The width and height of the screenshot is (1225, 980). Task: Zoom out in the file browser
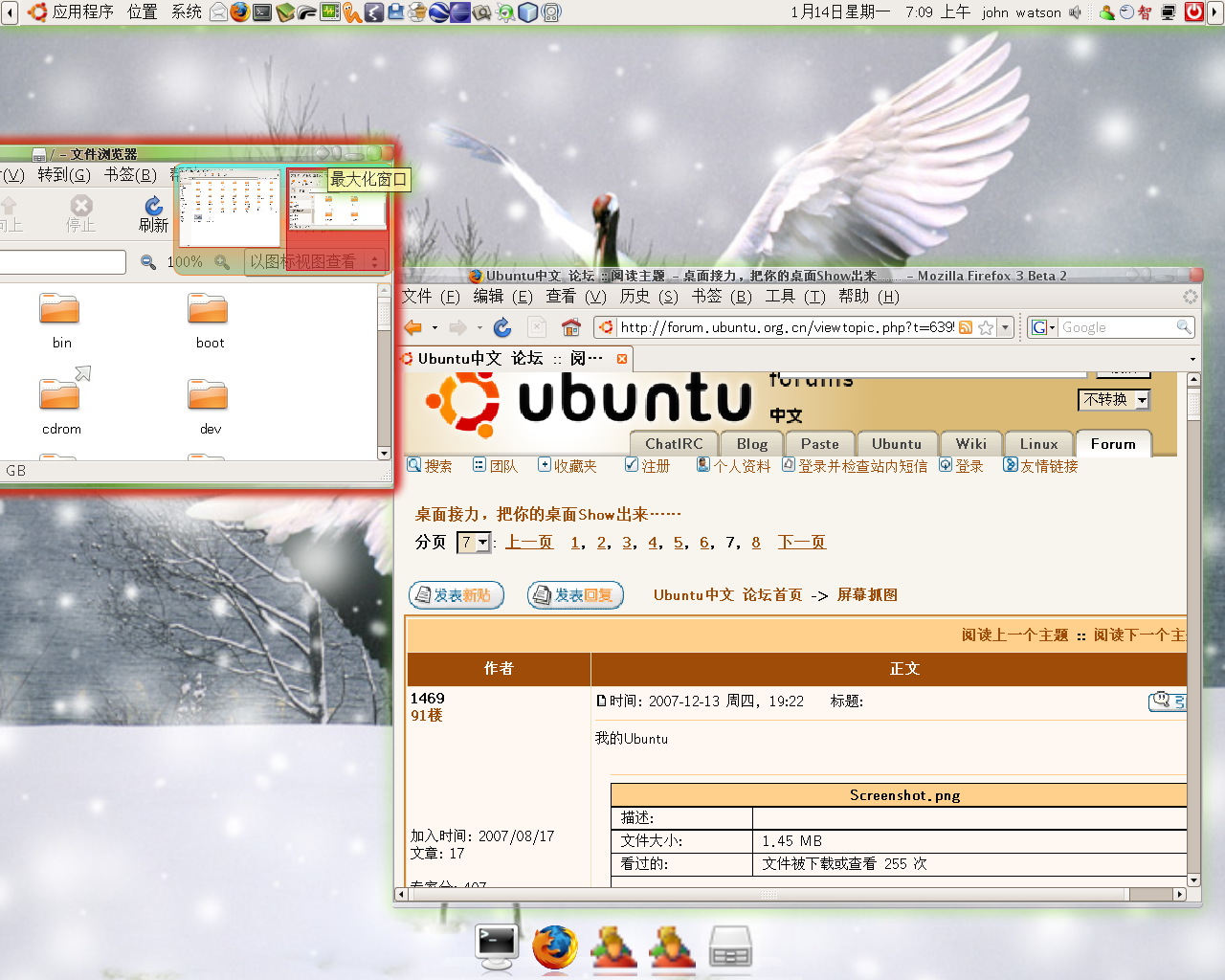tap(148, 261)
